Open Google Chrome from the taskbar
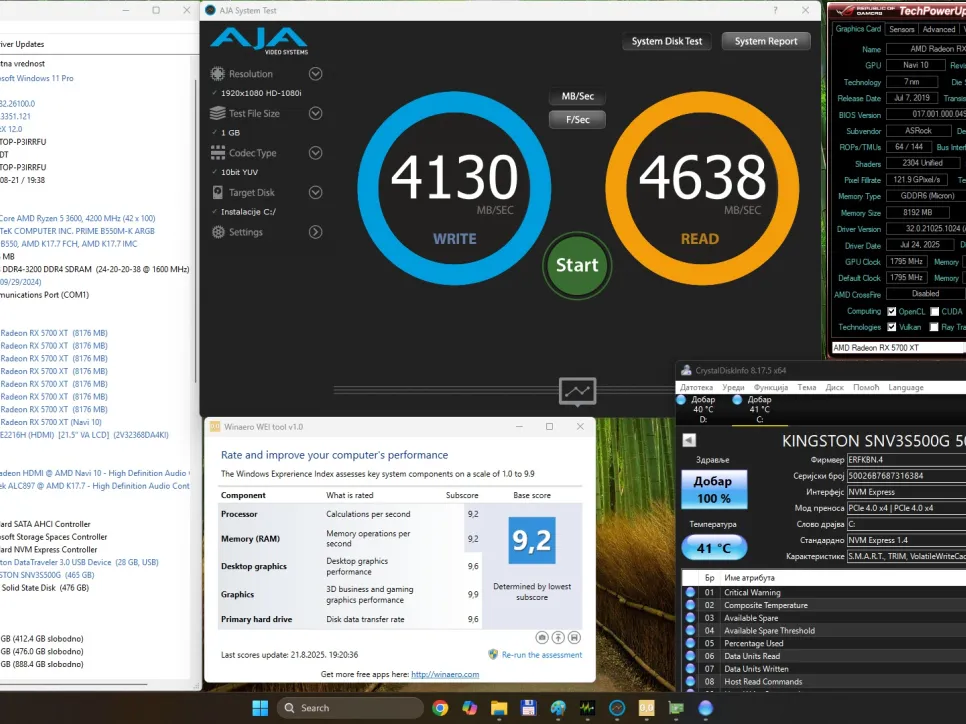Viewport: 966px width, 724px height. (x=440, y=708)
